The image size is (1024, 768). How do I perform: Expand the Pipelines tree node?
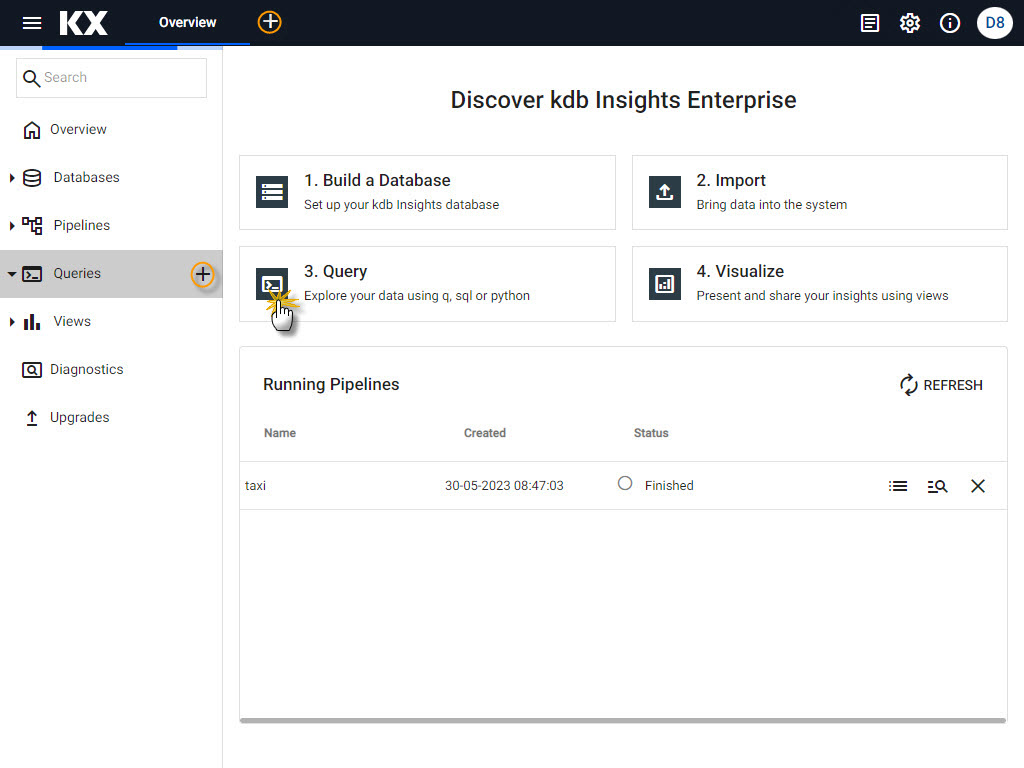[12, 226]
